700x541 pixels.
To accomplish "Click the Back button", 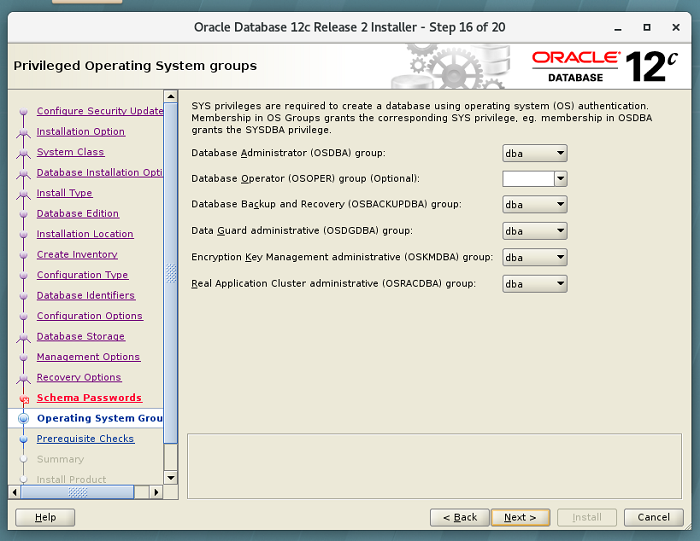I will [459, 517].
